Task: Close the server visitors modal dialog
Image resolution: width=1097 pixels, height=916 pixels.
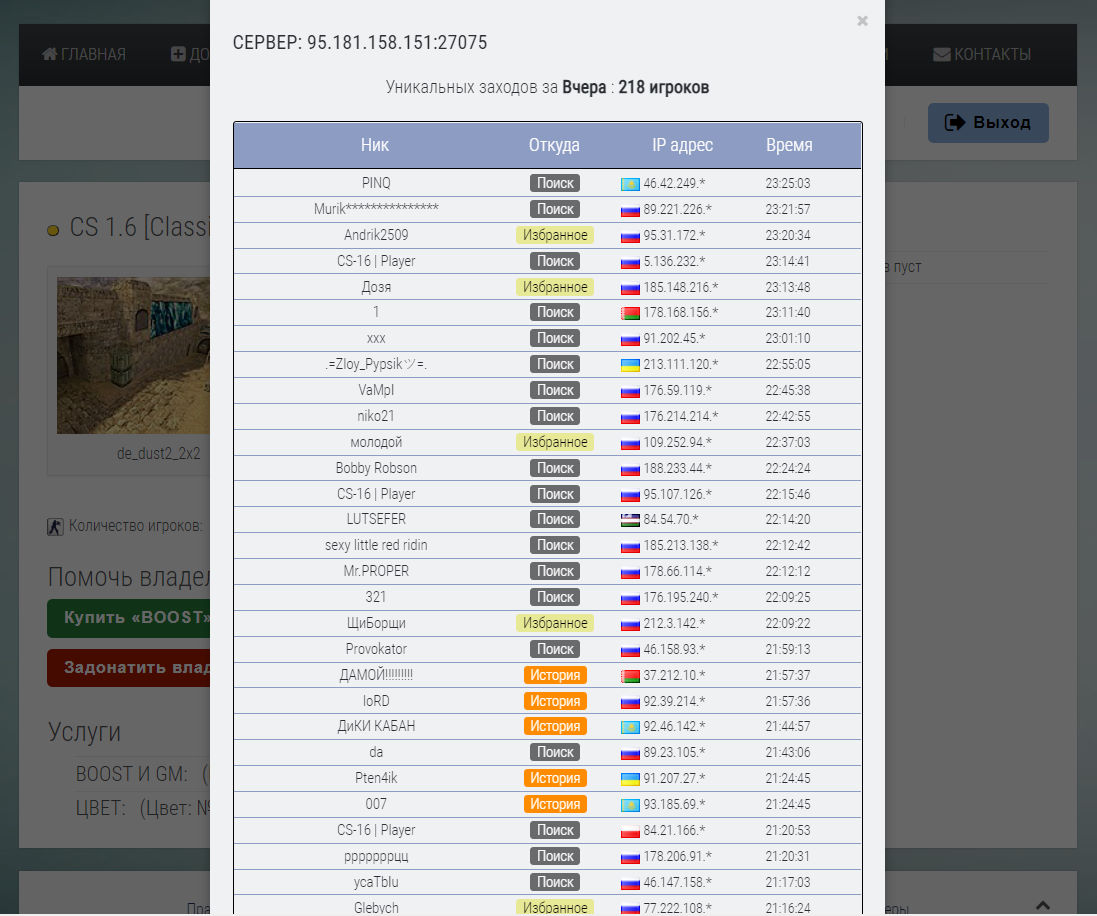Action: (x=862, y=21)
